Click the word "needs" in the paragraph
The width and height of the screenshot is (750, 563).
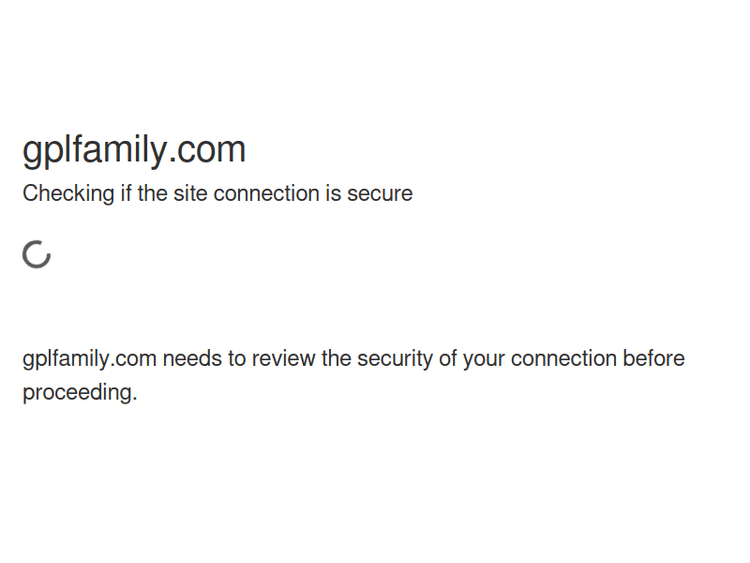click(x=191, y=359)
